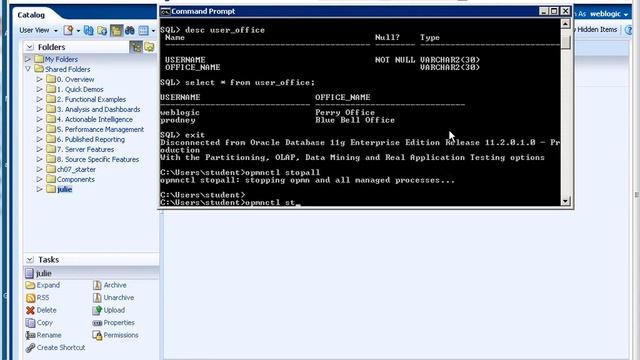
Task: Open the New object dropdown arrow
Action: (x=78, y=31)
